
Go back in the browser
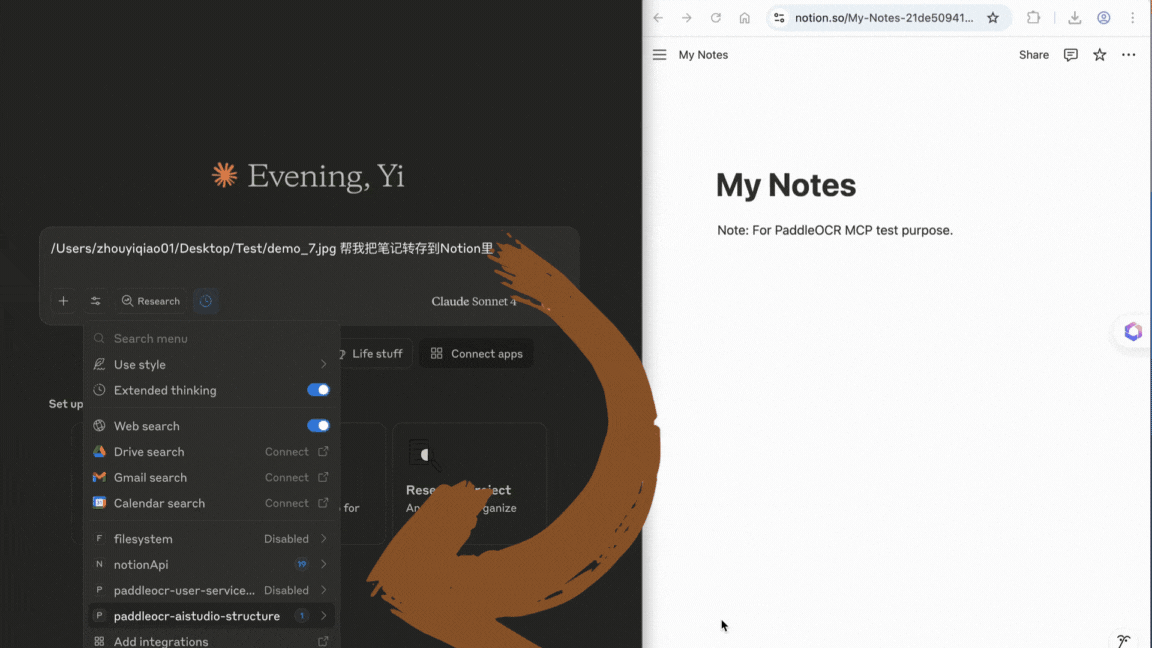658,18
